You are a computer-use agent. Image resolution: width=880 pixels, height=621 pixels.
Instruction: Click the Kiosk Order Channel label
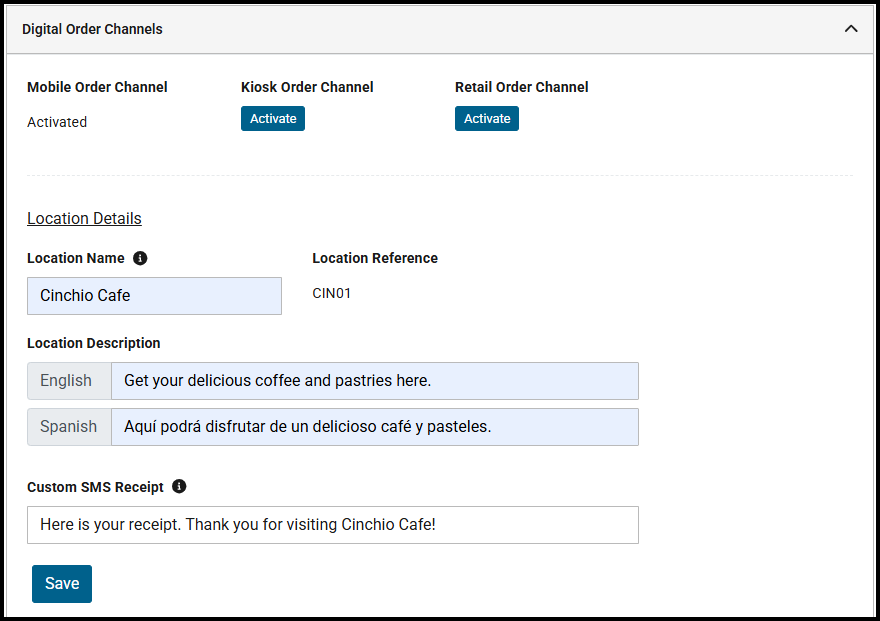tap(307, 87)
